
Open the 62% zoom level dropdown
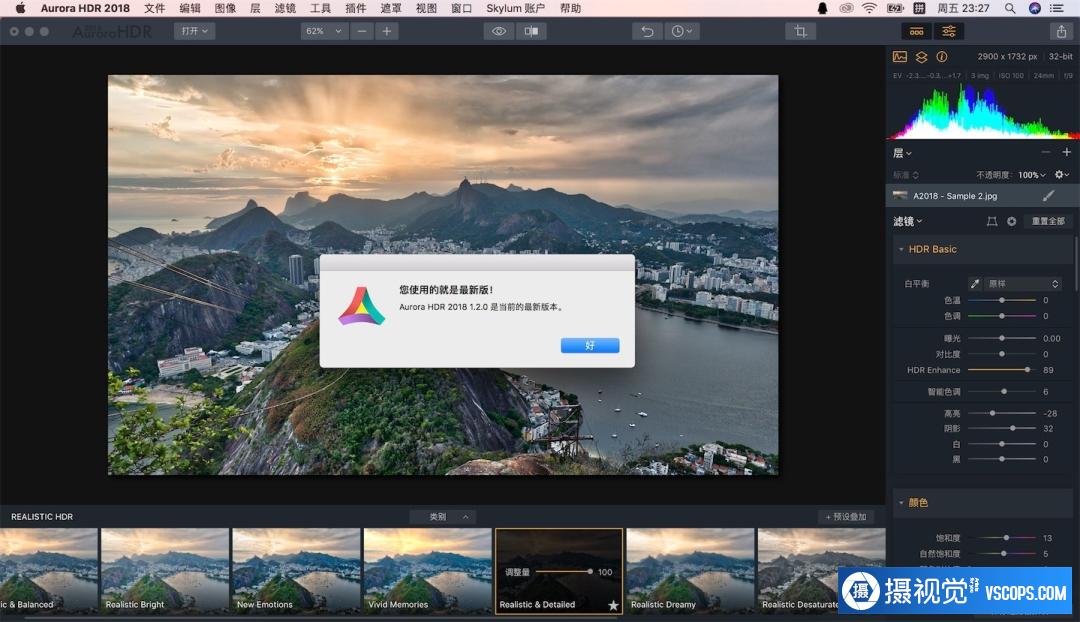coord(324,31)
